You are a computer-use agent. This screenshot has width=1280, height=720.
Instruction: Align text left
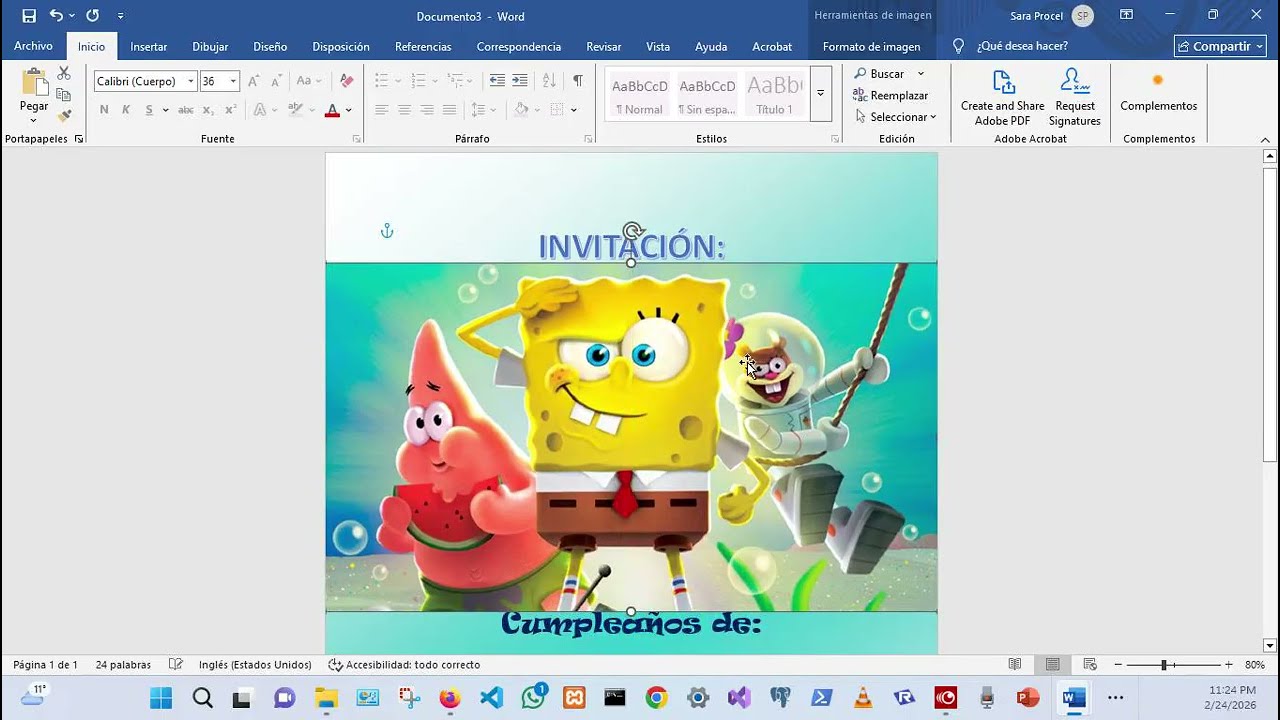click(382, 110)
